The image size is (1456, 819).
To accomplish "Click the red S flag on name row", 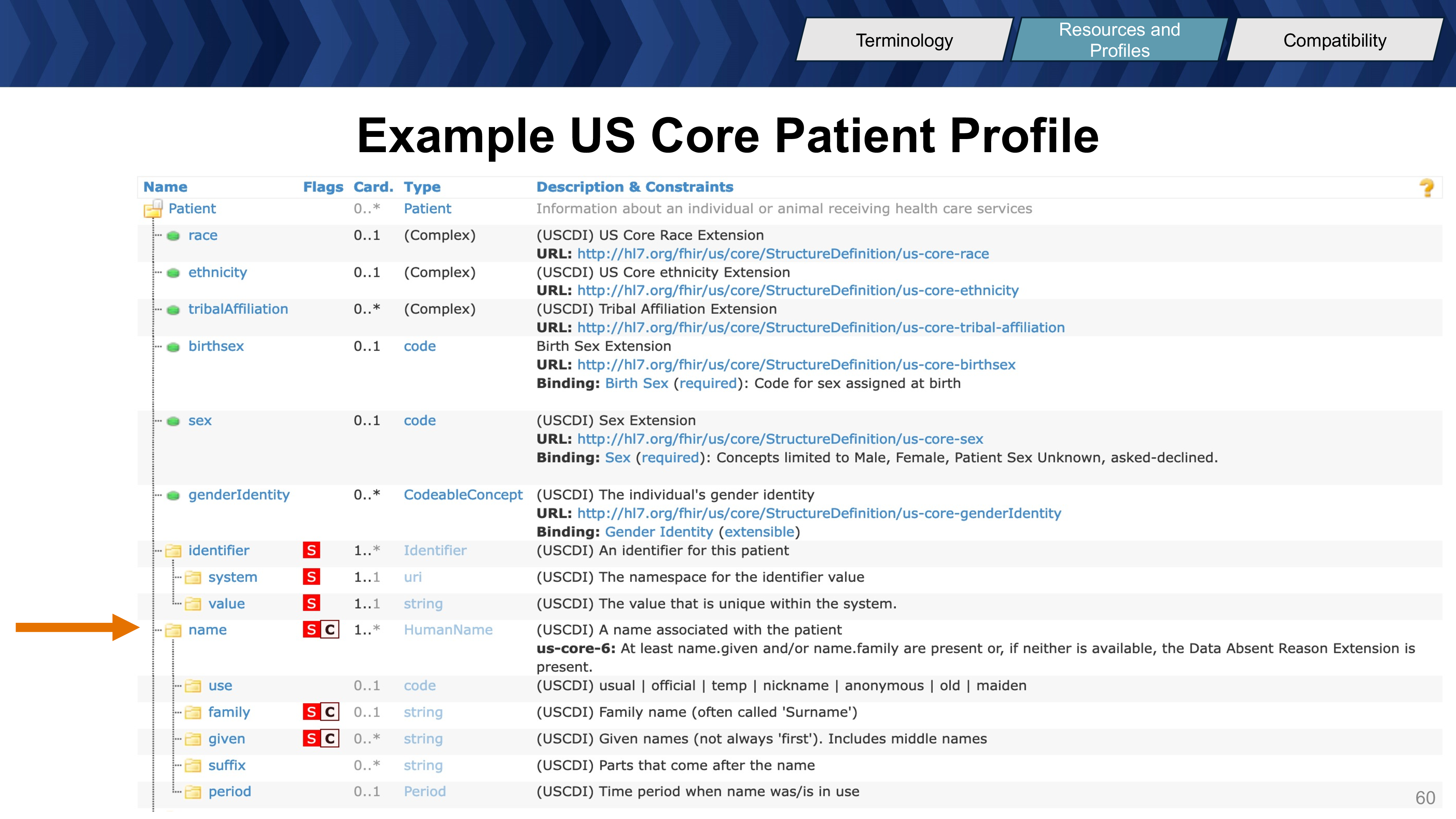I will (312, 630).
